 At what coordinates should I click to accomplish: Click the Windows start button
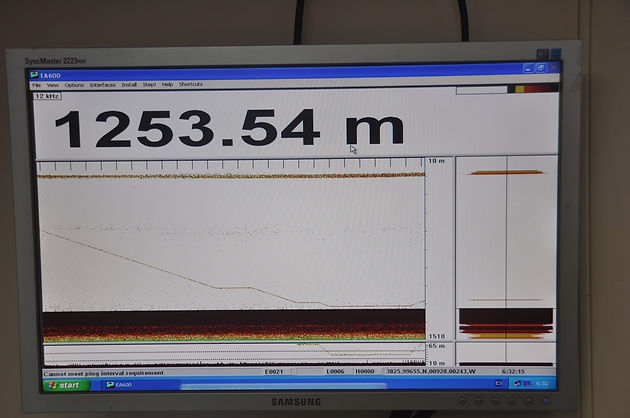tap(66, 385)
